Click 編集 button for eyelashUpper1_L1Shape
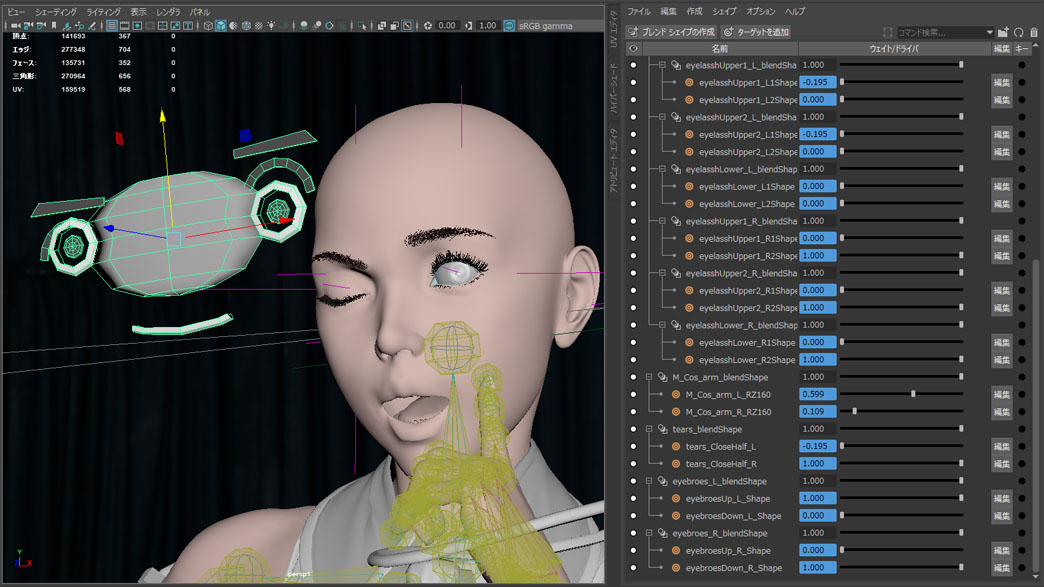This screenshot has width=1044, height=587. 1001,83
